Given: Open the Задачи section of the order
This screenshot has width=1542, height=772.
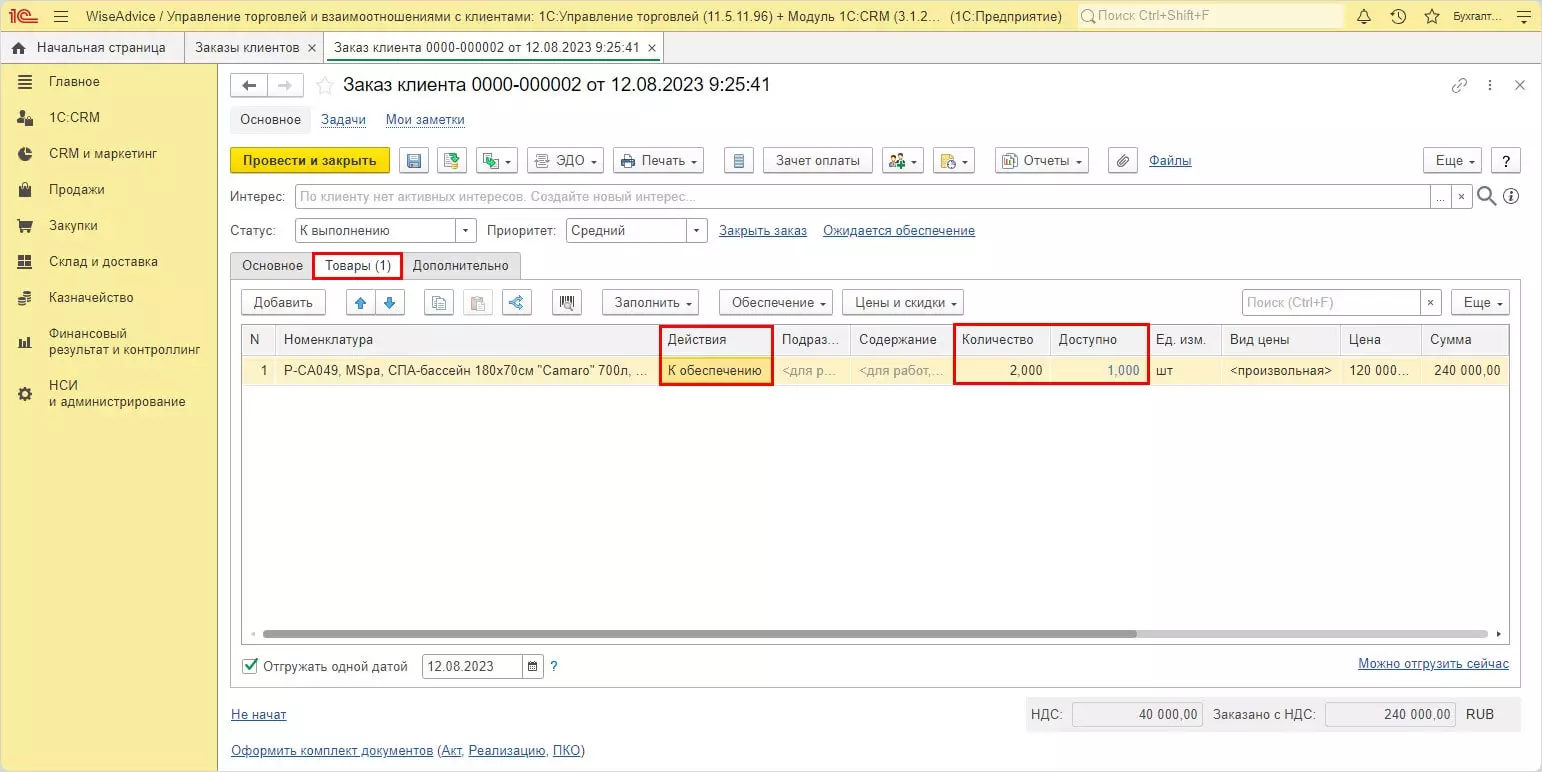Looking at the screenshot, I should [x=343, y=120].
